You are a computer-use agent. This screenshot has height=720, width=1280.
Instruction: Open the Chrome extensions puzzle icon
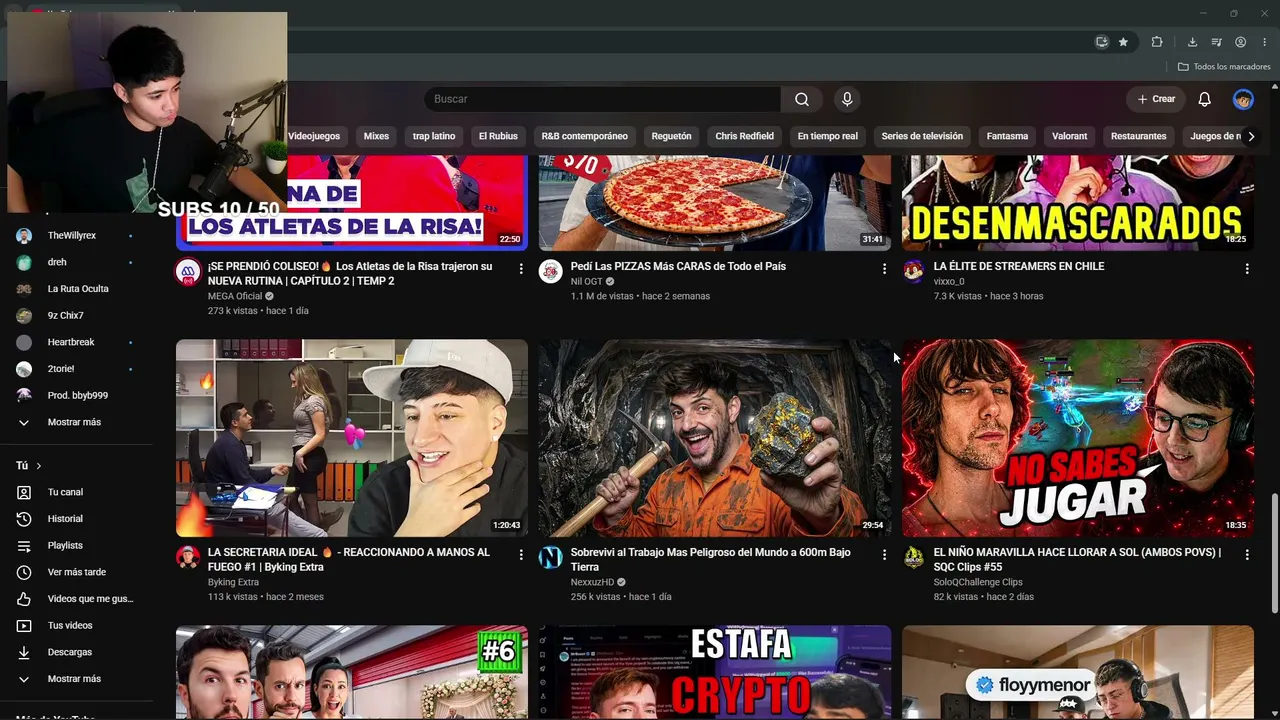pos(1157,42)
